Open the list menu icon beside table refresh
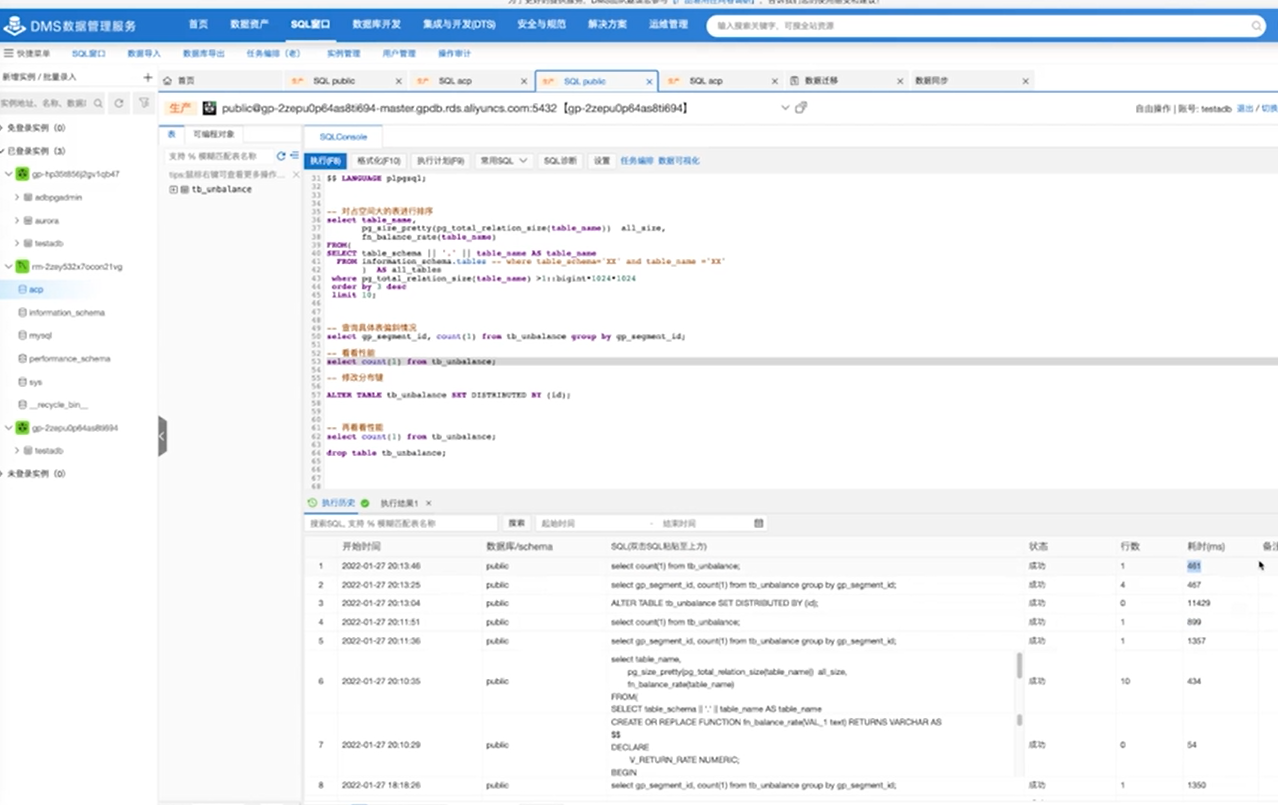The height and width of the screenshot is (805, 1278). [x=294, y=156]
